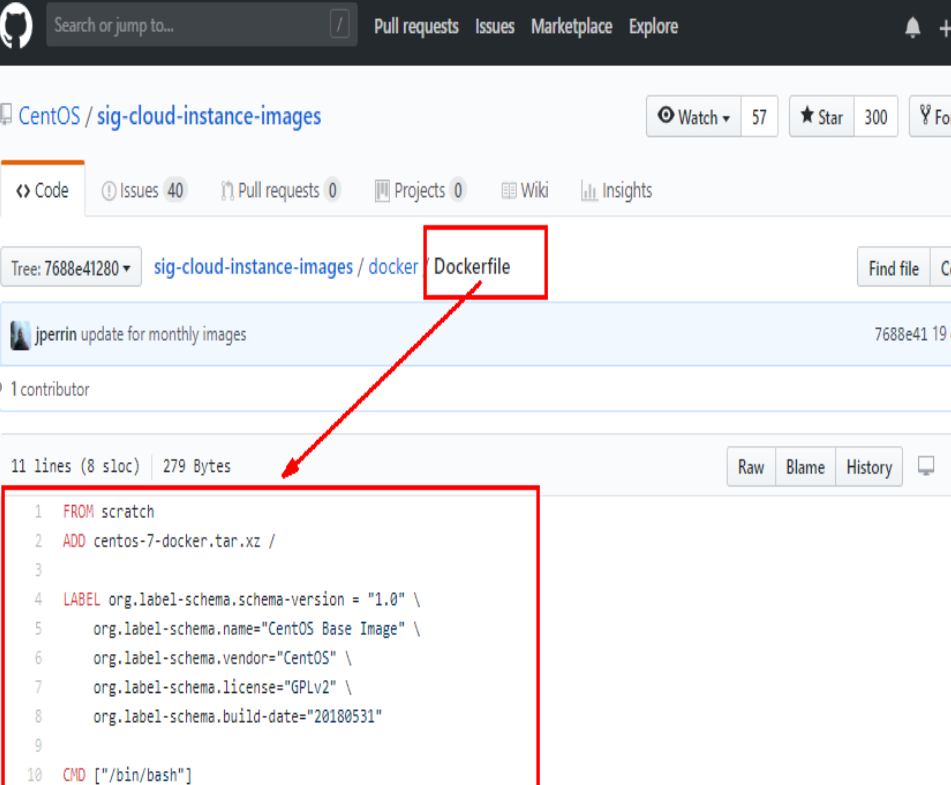Image resolution: width=951 pixels, height=785 pixels.
Task: Open the file History
Action: point(869,467)
